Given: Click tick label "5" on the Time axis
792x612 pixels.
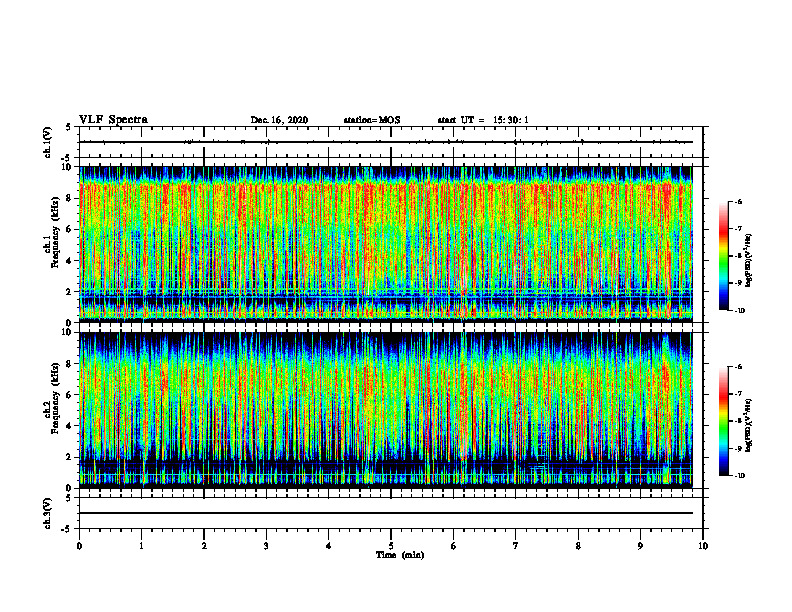Looking at the screenshot, I should point(391,546).
